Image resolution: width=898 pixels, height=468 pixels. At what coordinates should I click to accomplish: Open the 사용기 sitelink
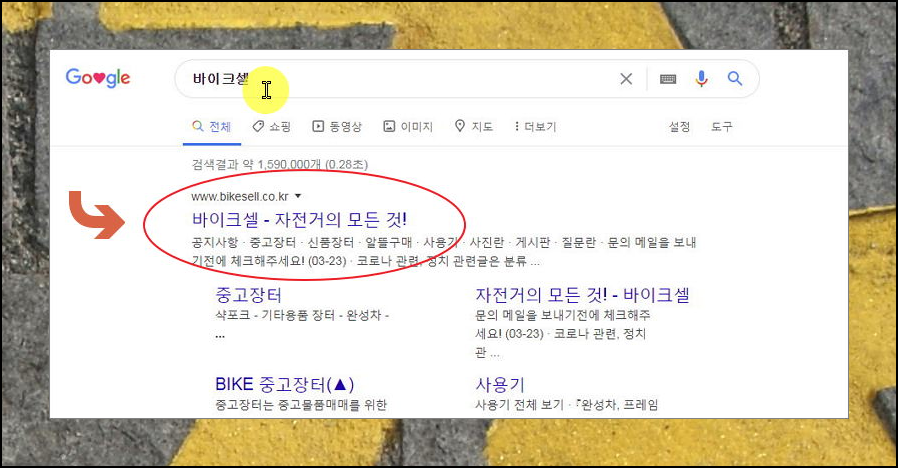(500, 384)
